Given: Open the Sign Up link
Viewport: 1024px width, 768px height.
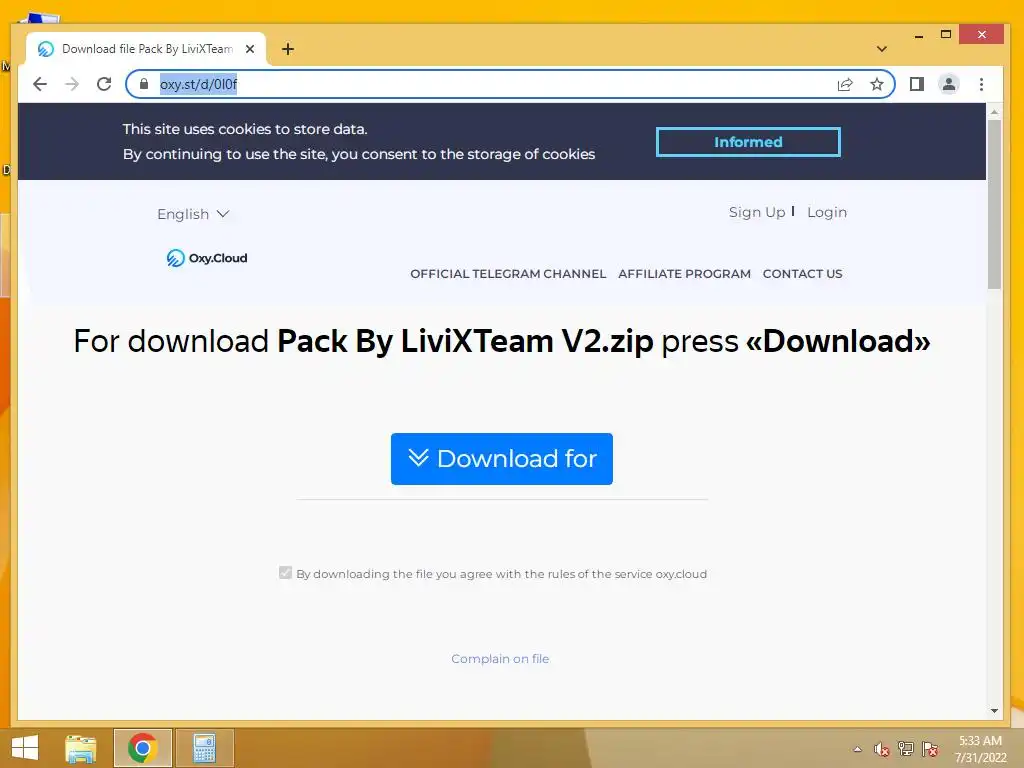Looking at the screenshot, I should tap(757, 212).
